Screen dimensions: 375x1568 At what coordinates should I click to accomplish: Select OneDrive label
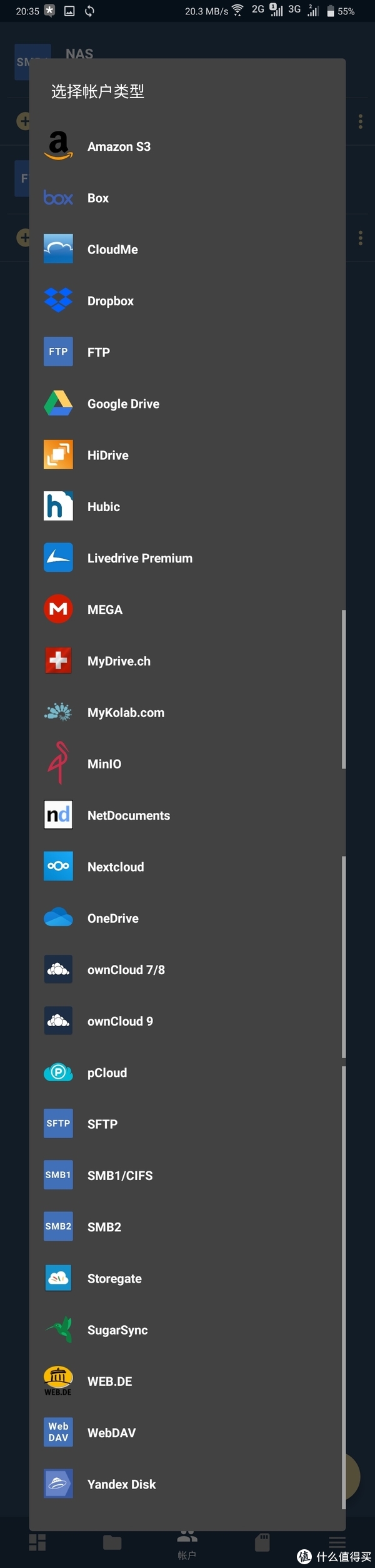pos(113,918)
